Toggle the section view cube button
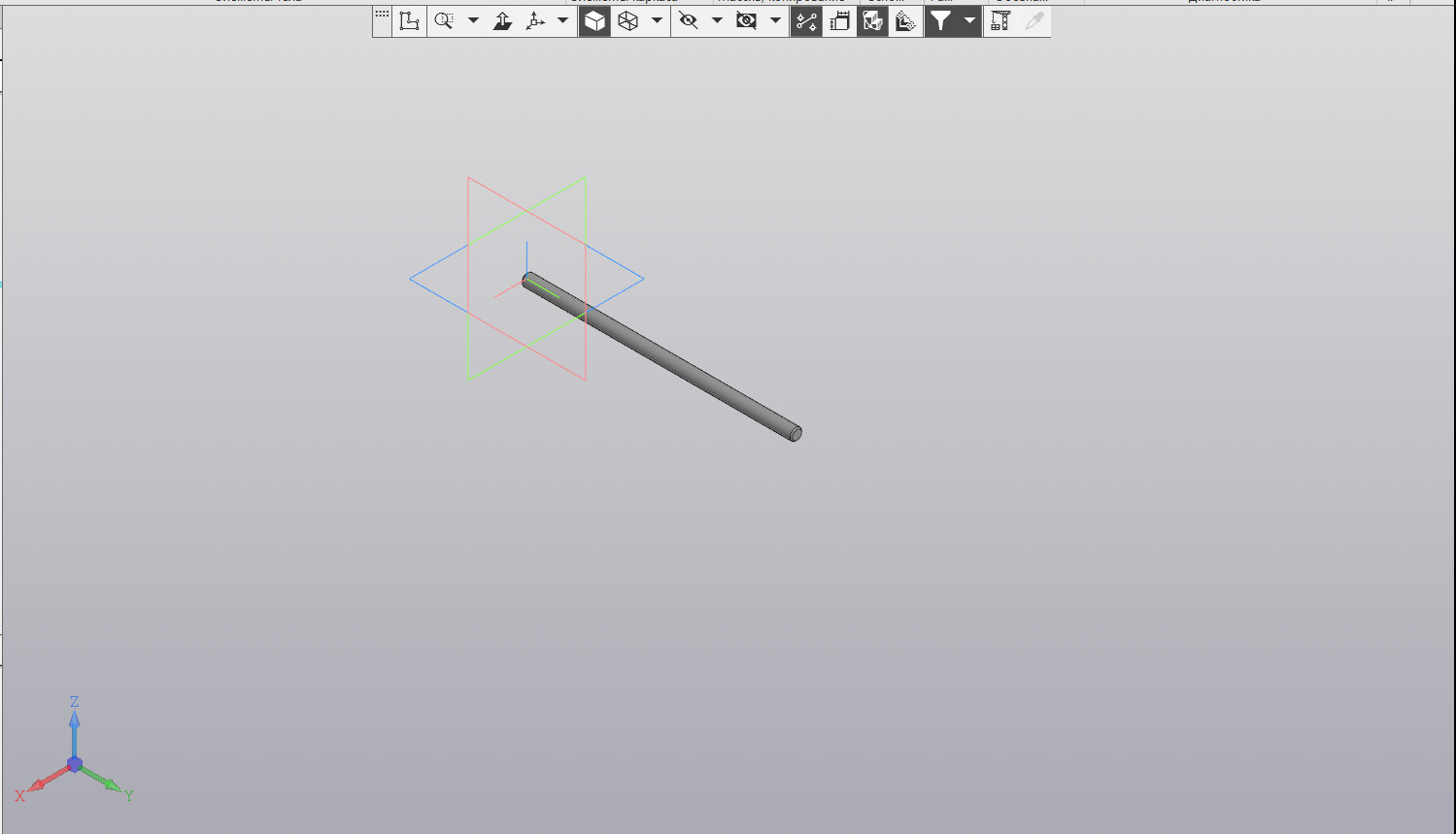1456x834 pixels. 872,20
